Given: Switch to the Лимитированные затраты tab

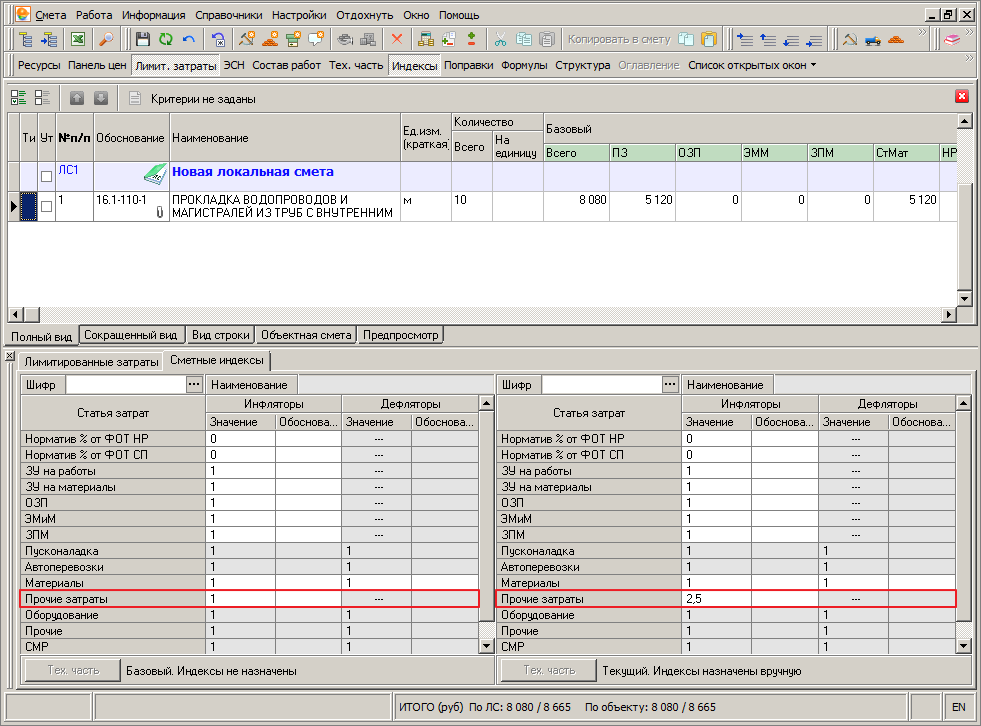Looking at the screenshot, I should pos(91,362).
